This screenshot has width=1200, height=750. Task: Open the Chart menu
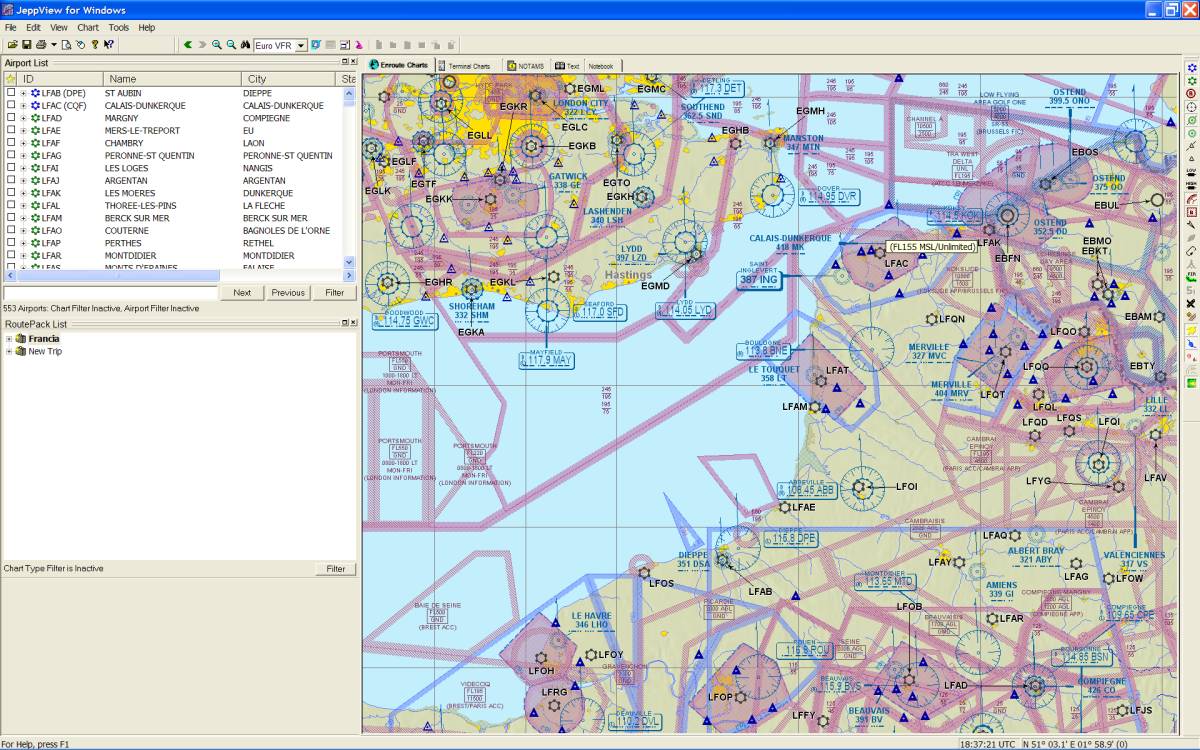point(88,27)
